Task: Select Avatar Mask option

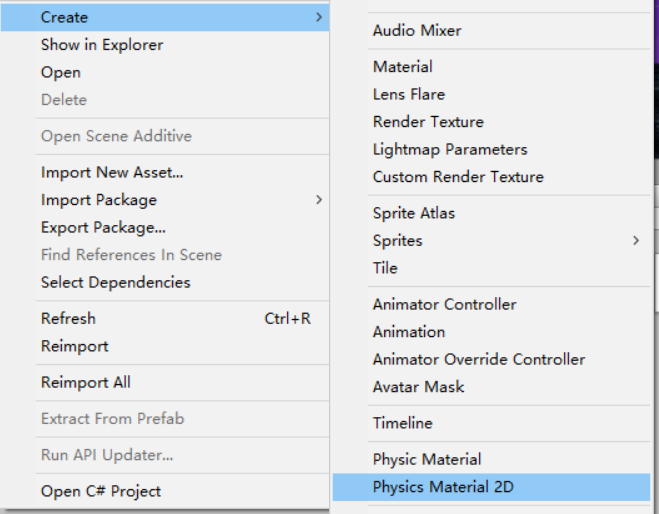Action: click(419, 387)
